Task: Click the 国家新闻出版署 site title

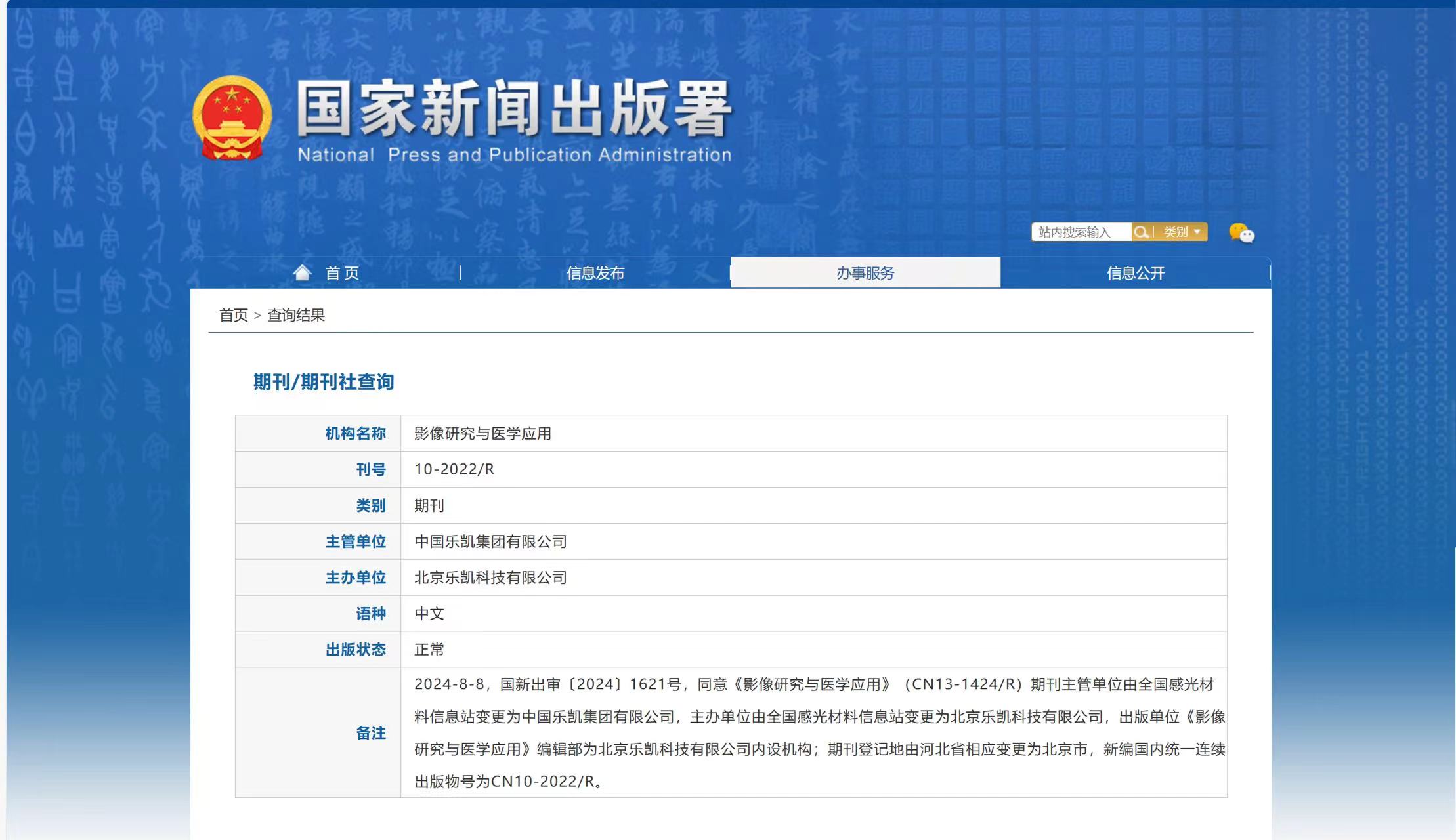Action: tap(514, 108)
